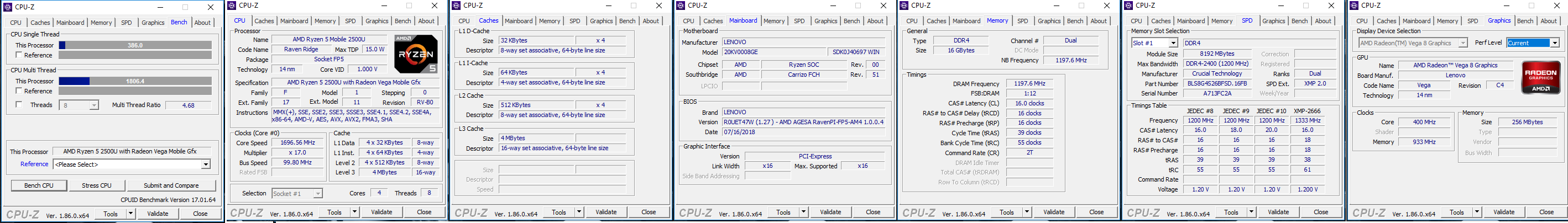
Task: Open the Reference 'Please Select' dropdown
Action: click(206, 164)
